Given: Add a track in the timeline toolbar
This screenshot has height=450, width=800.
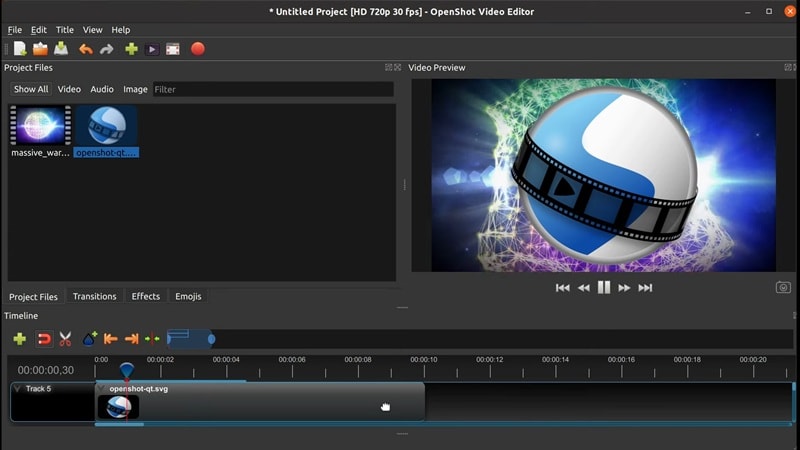Looking at the screenshot, I should 19,339.
